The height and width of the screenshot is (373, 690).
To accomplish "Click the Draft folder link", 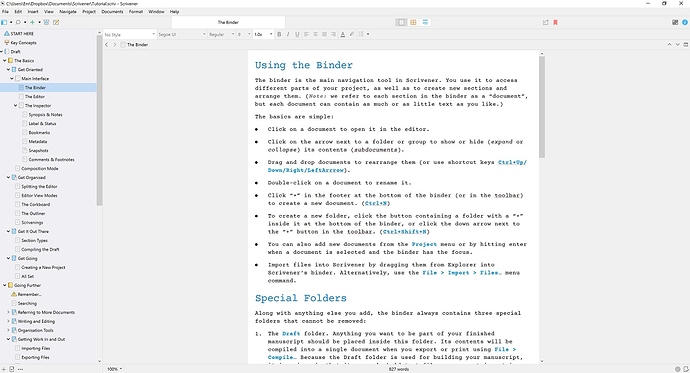I will tap(291, 333).
